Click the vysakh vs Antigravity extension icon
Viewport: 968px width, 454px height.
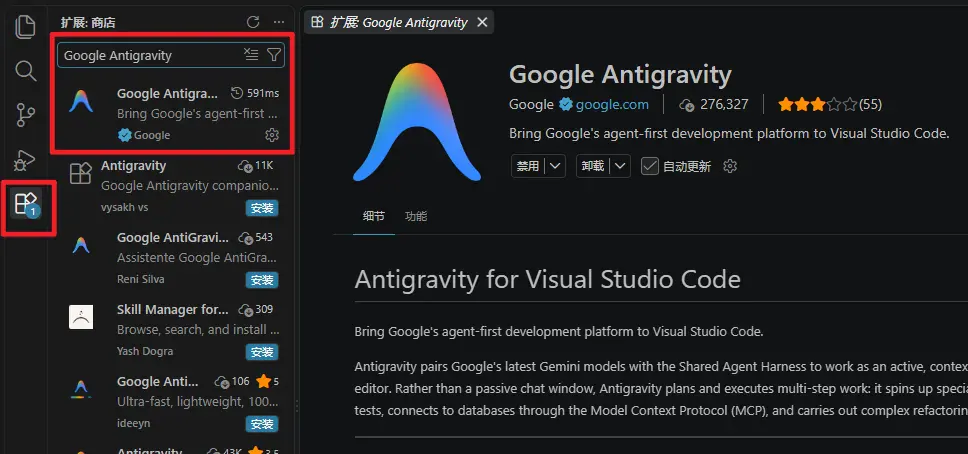[x=81, y=174]
